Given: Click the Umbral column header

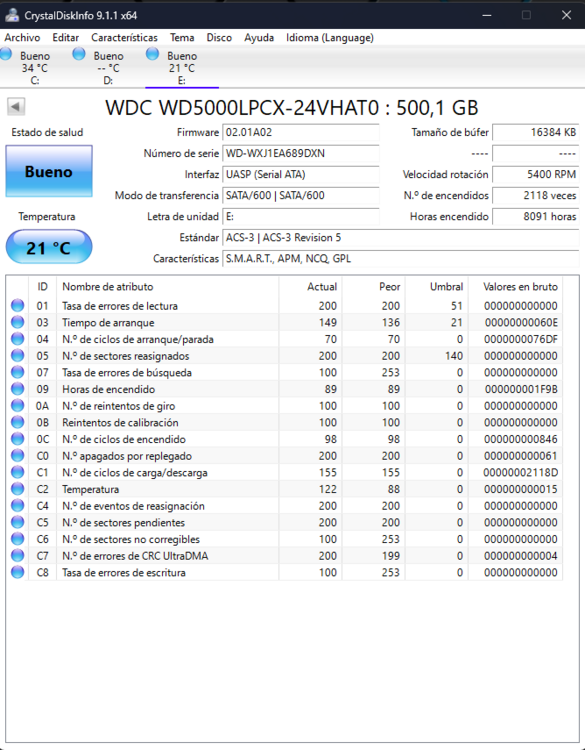Looking at the screenshot, I should click(437, 287).
